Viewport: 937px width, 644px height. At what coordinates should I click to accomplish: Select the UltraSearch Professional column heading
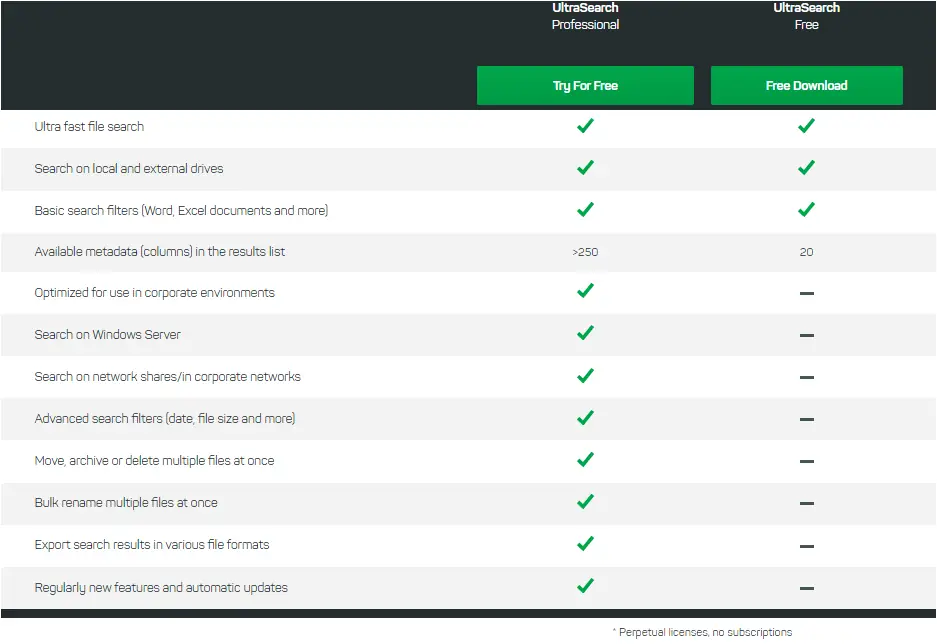pyautogui.click(x=585, y=16)
